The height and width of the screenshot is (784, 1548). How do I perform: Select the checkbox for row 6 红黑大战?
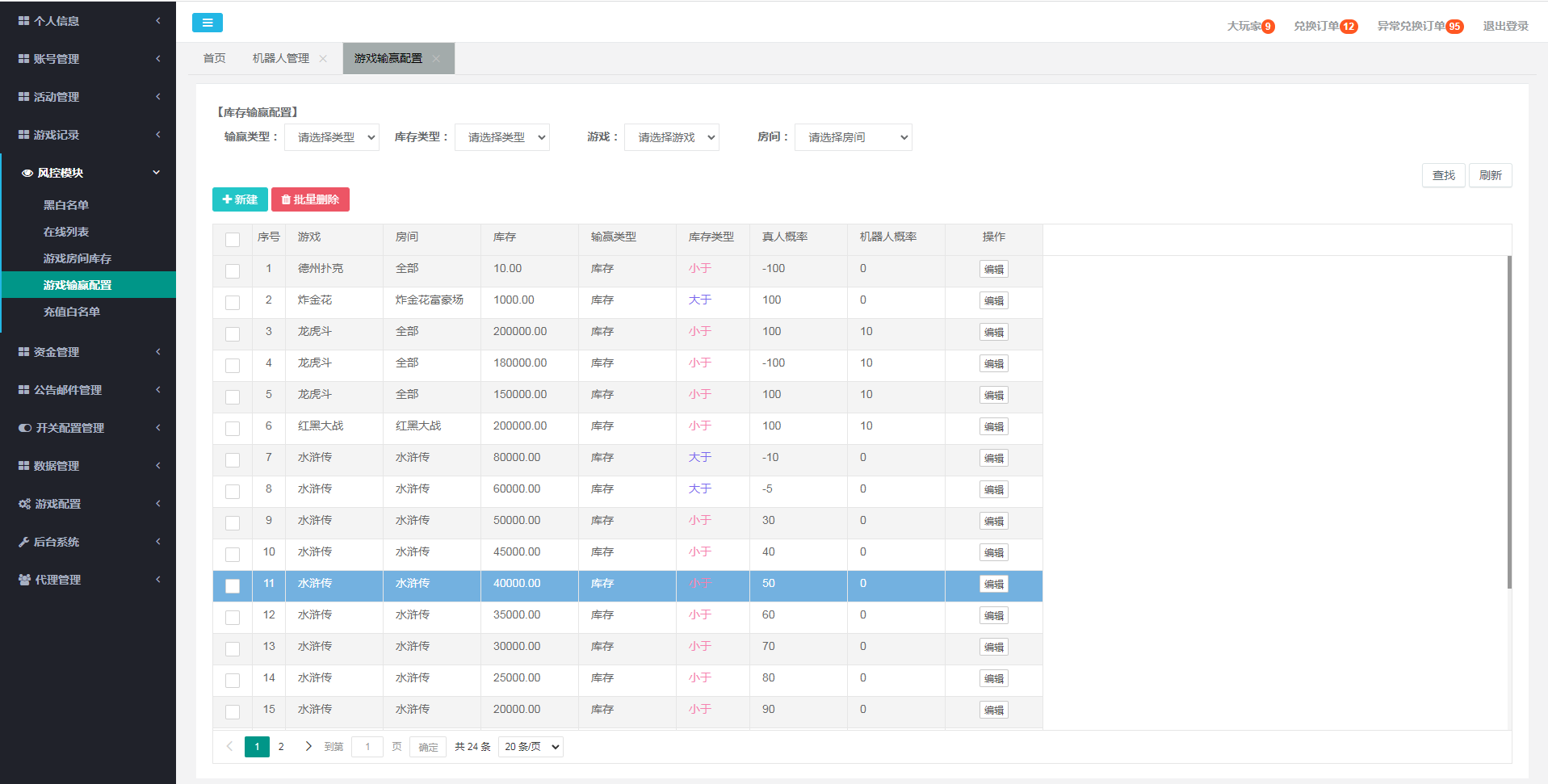pyautogui.click(x=233, y=428)
